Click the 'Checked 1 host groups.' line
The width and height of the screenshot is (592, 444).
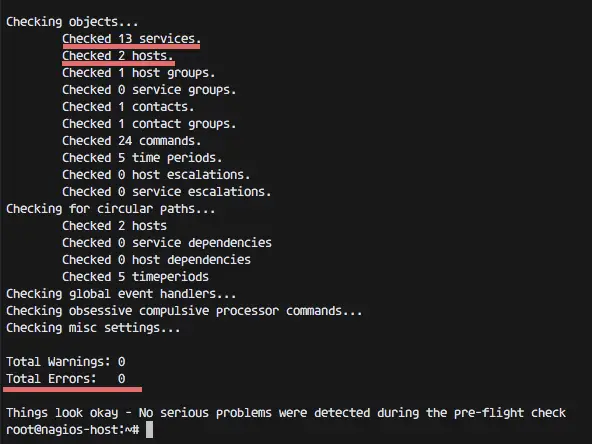139,73
